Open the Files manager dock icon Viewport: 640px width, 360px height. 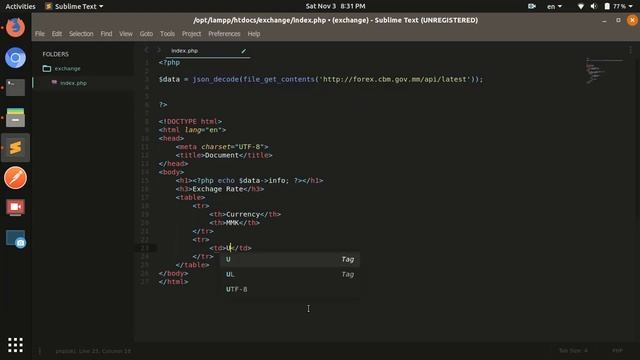tap(15, 118)
